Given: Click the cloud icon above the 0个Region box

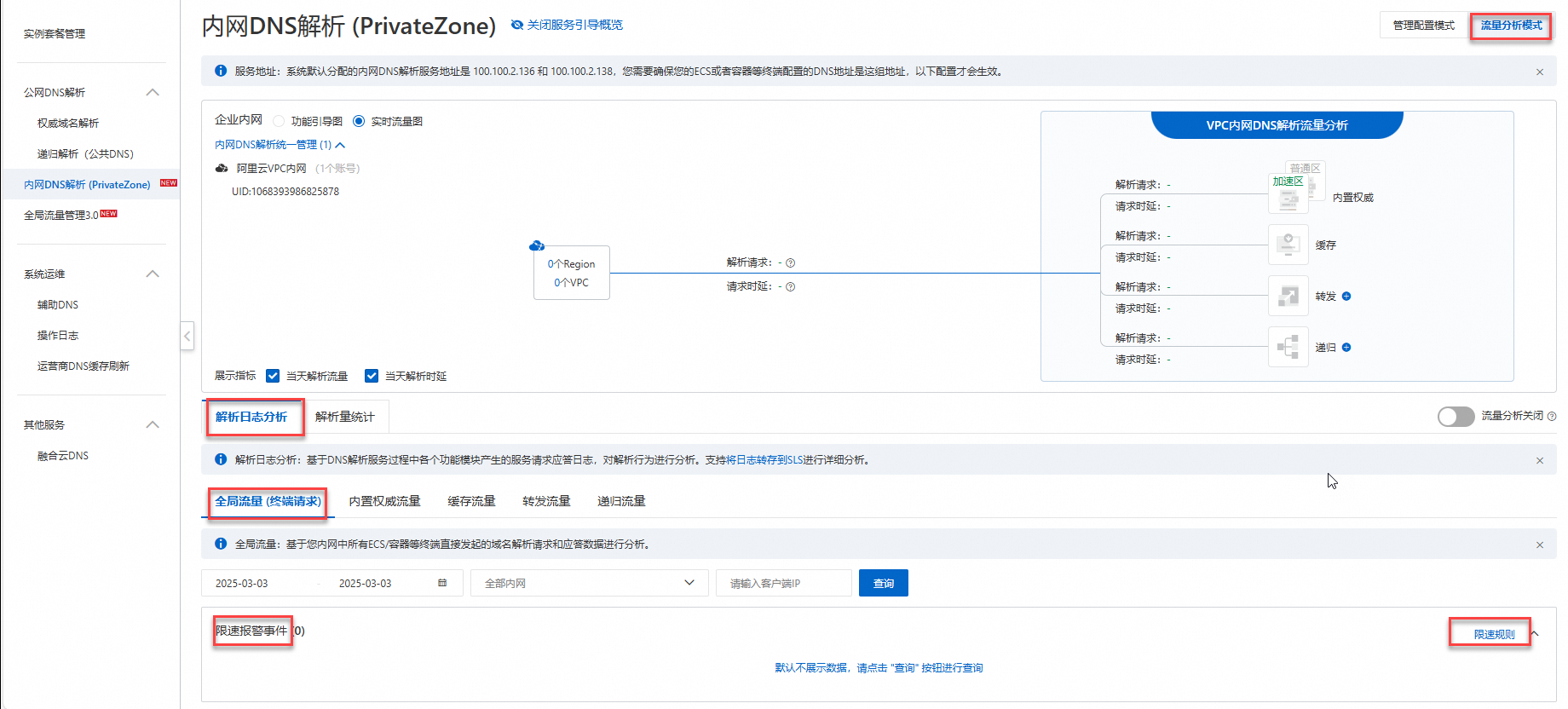Looking at the screenshot, I should (x=537, y=246).
